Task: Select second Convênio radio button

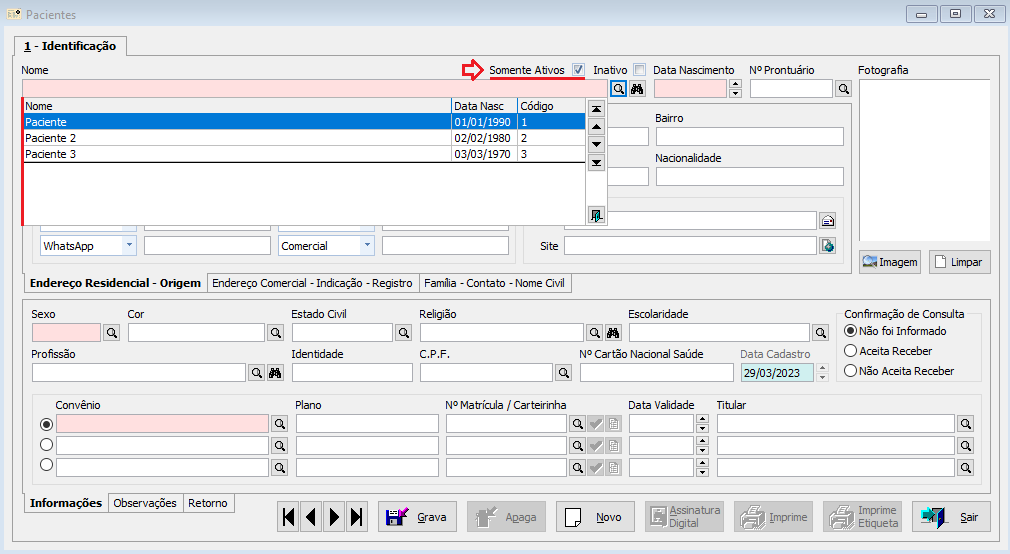Action: coord(46,444)
